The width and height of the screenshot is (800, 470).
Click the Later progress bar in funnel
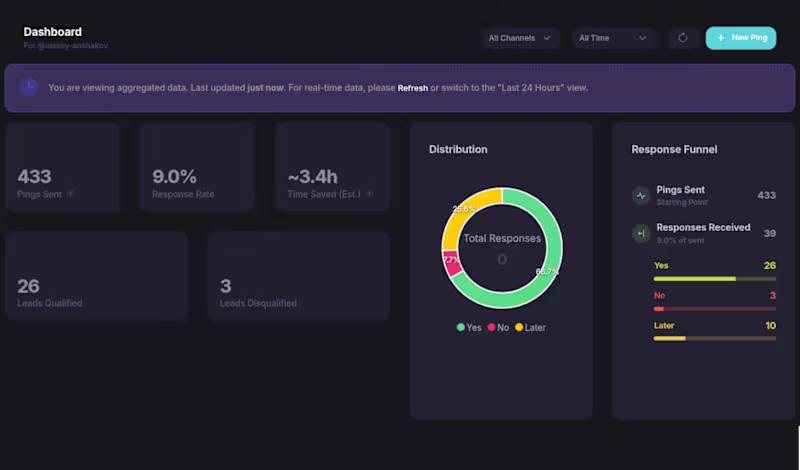coord(714,338)
